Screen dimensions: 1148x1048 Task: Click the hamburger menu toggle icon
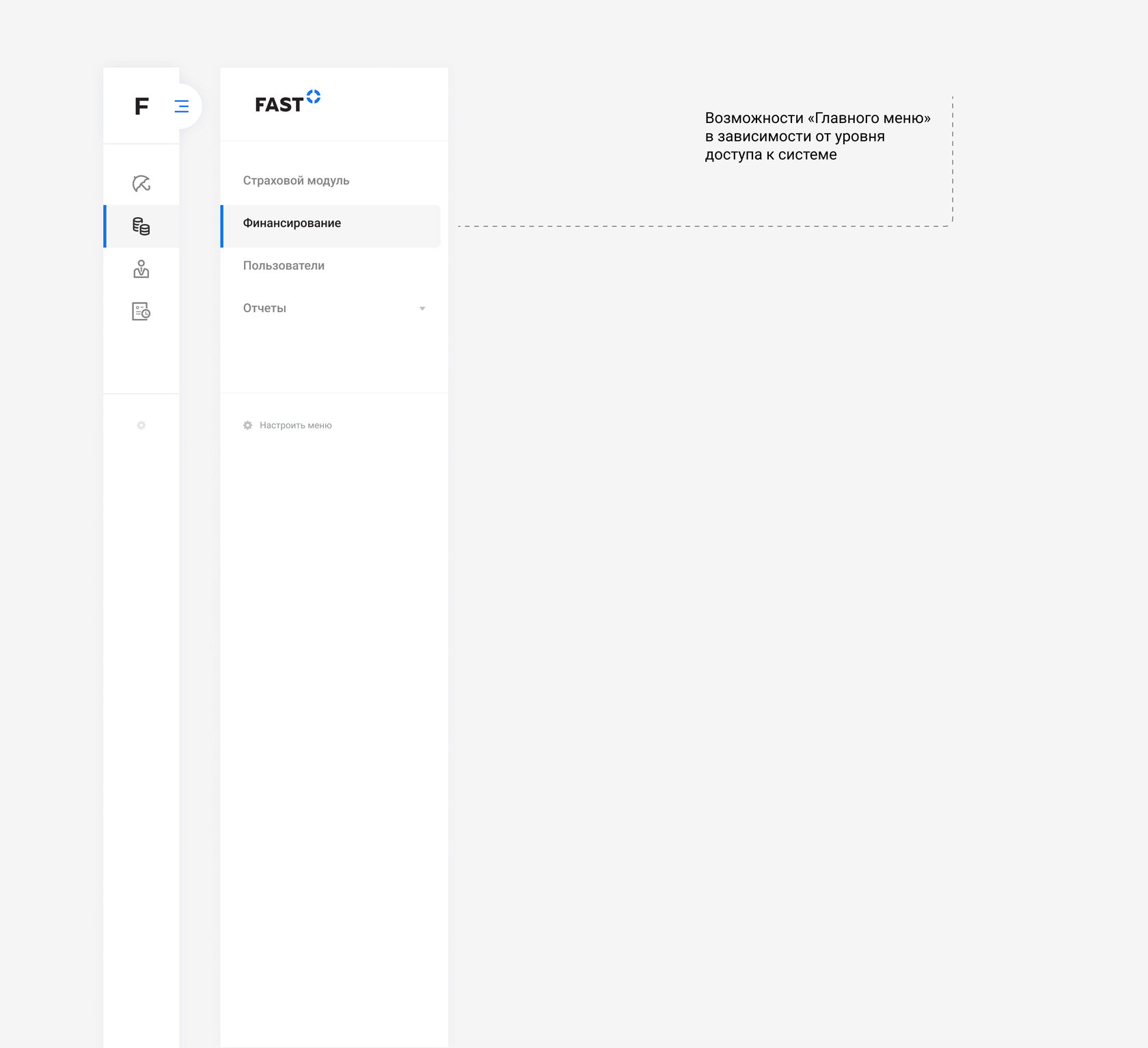click(182, 106)
